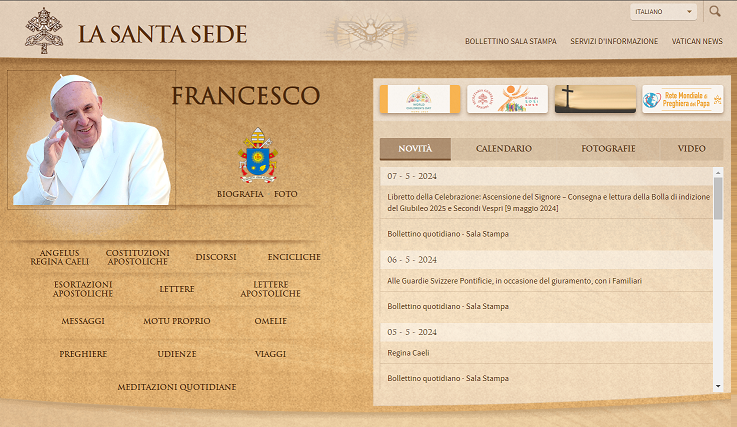Open Rete Mondiale di Preghiera del Papa banner

point(682,99)
